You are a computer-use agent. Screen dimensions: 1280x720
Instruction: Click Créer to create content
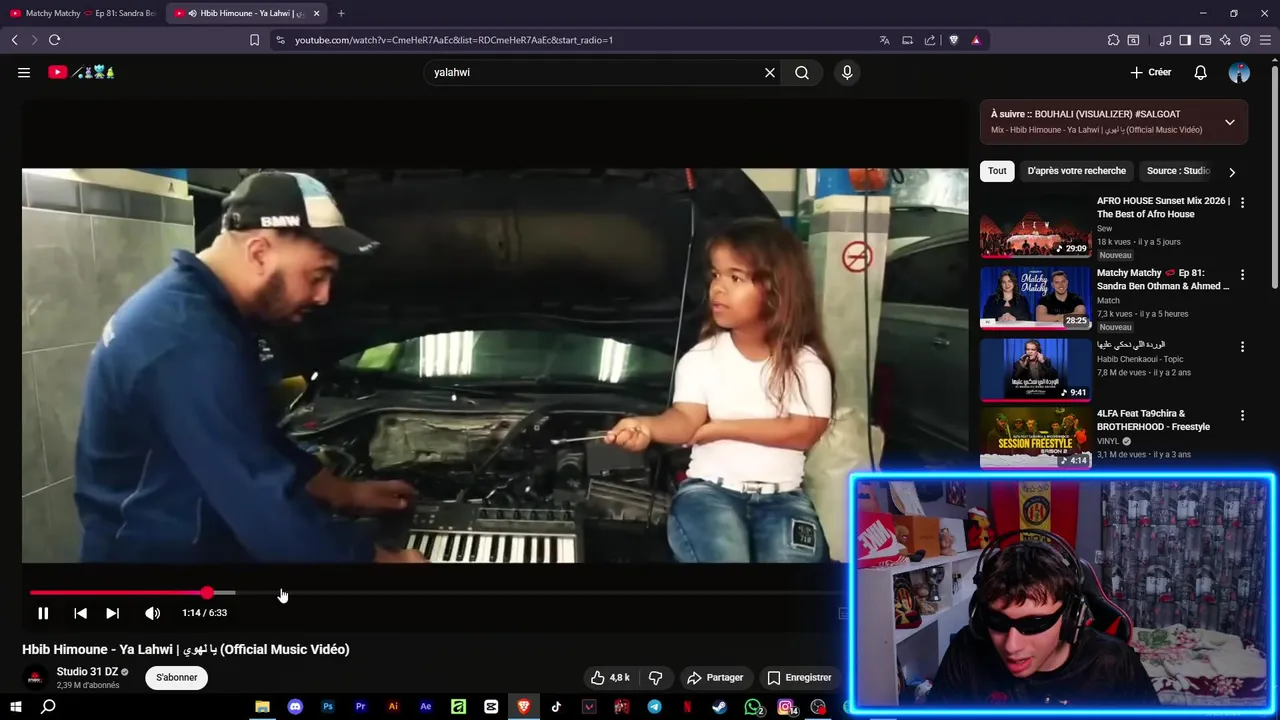pos(1150,72)
